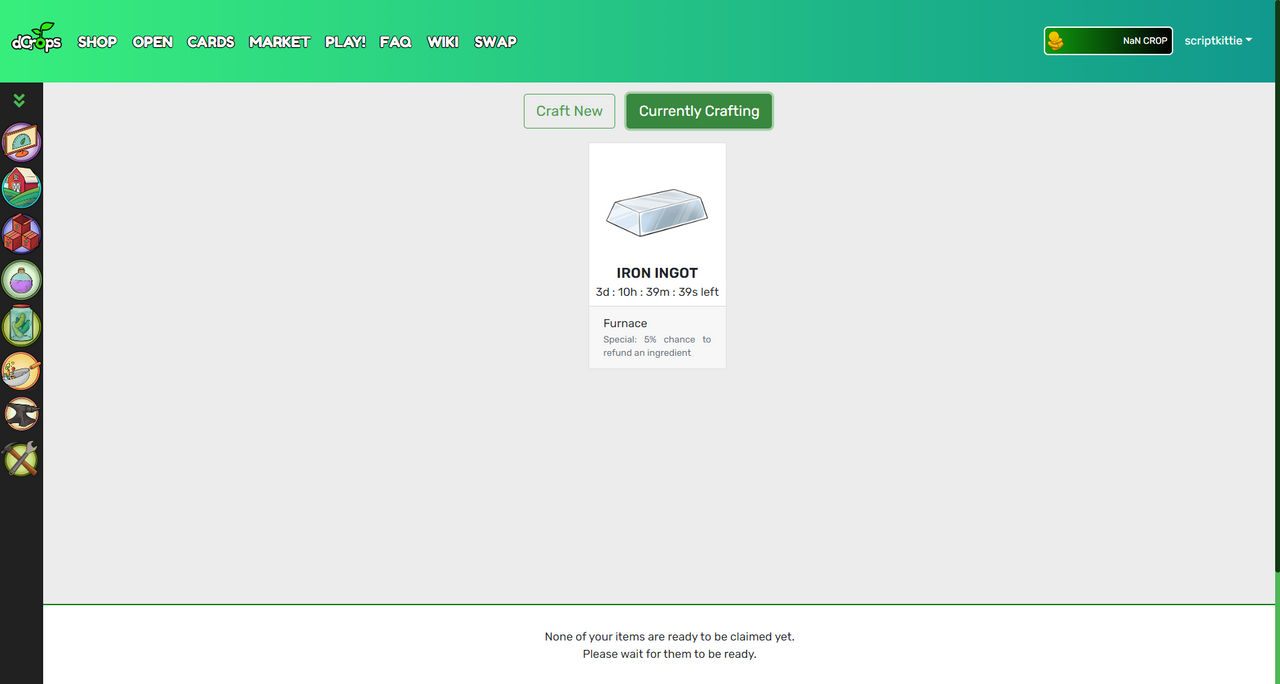
Task: Open the anvil crafting sidebar icon
Action: coord(21,413)
